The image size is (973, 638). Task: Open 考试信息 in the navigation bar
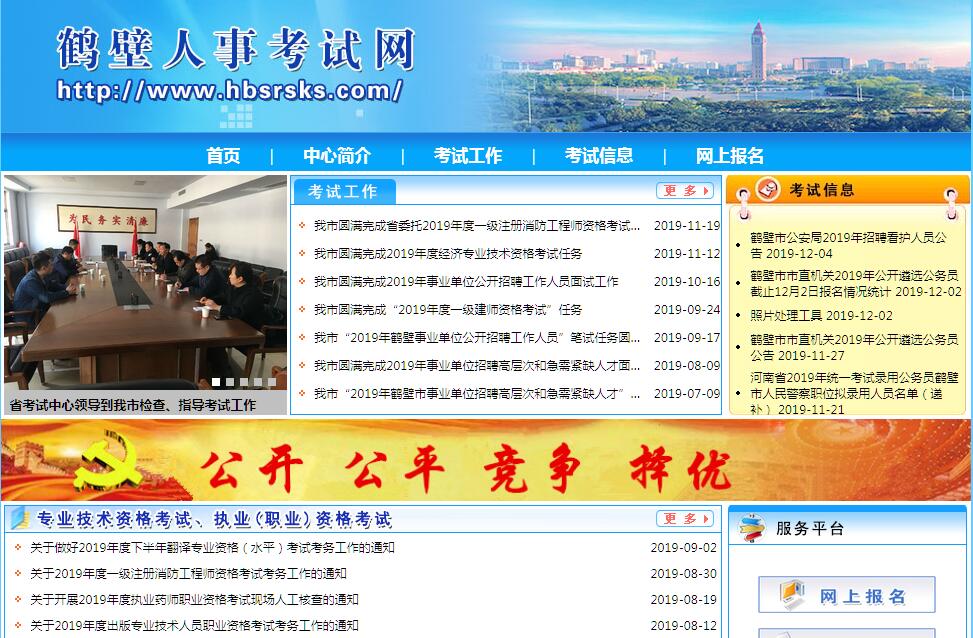pyautogui.click(x=599, y=156)
